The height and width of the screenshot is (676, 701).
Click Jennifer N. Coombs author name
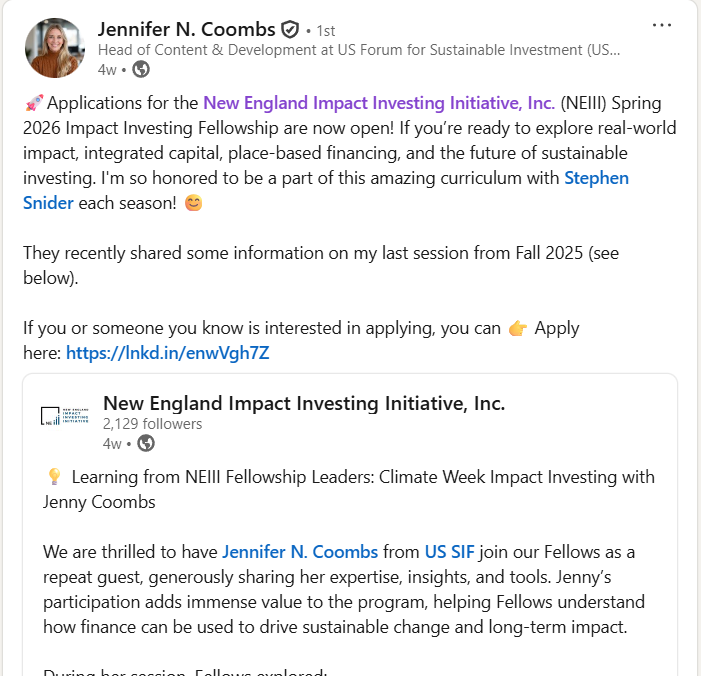[x=187, y=30]
